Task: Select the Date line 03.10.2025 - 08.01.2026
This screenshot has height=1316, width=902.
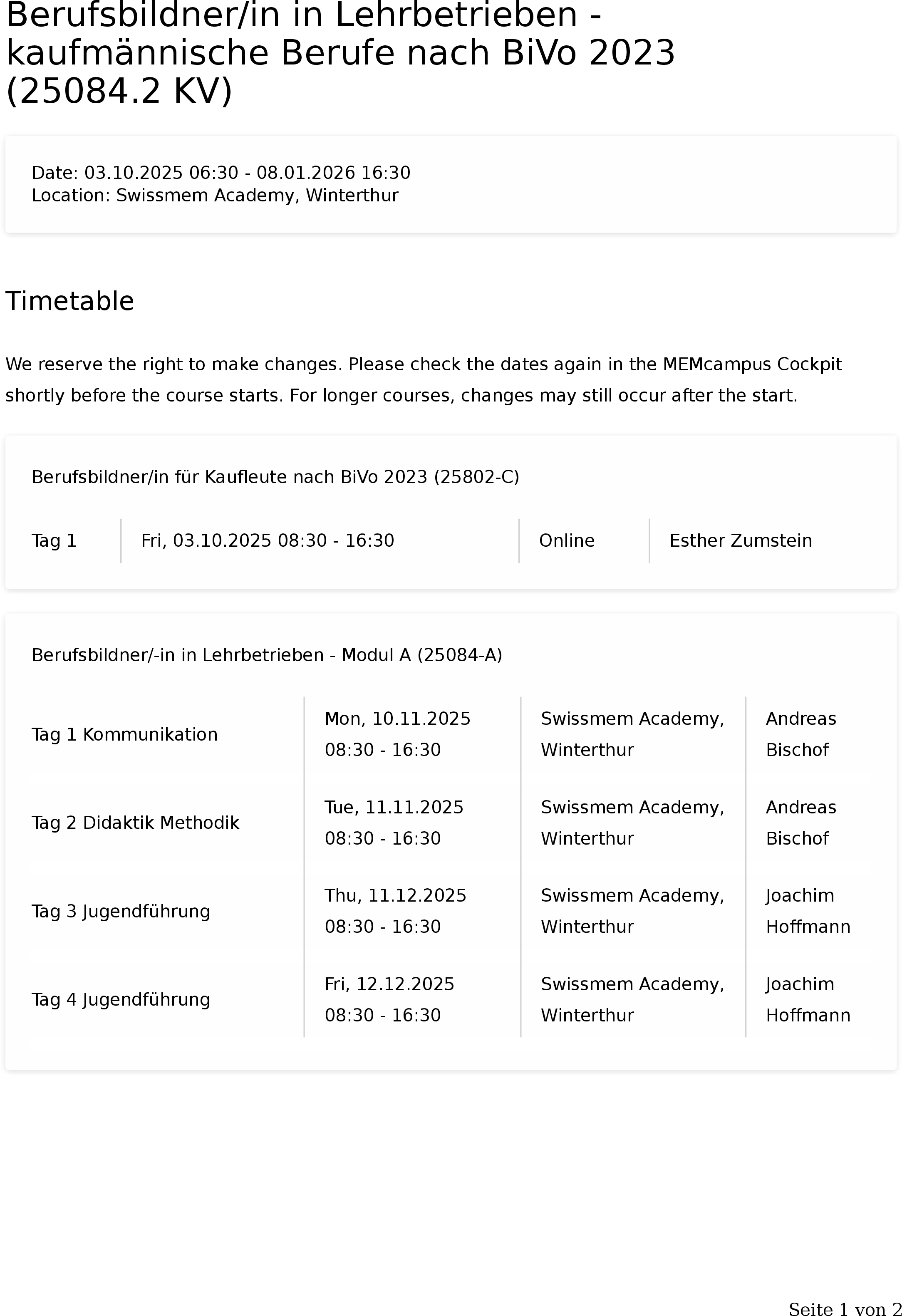Action: tap(221, 173)
